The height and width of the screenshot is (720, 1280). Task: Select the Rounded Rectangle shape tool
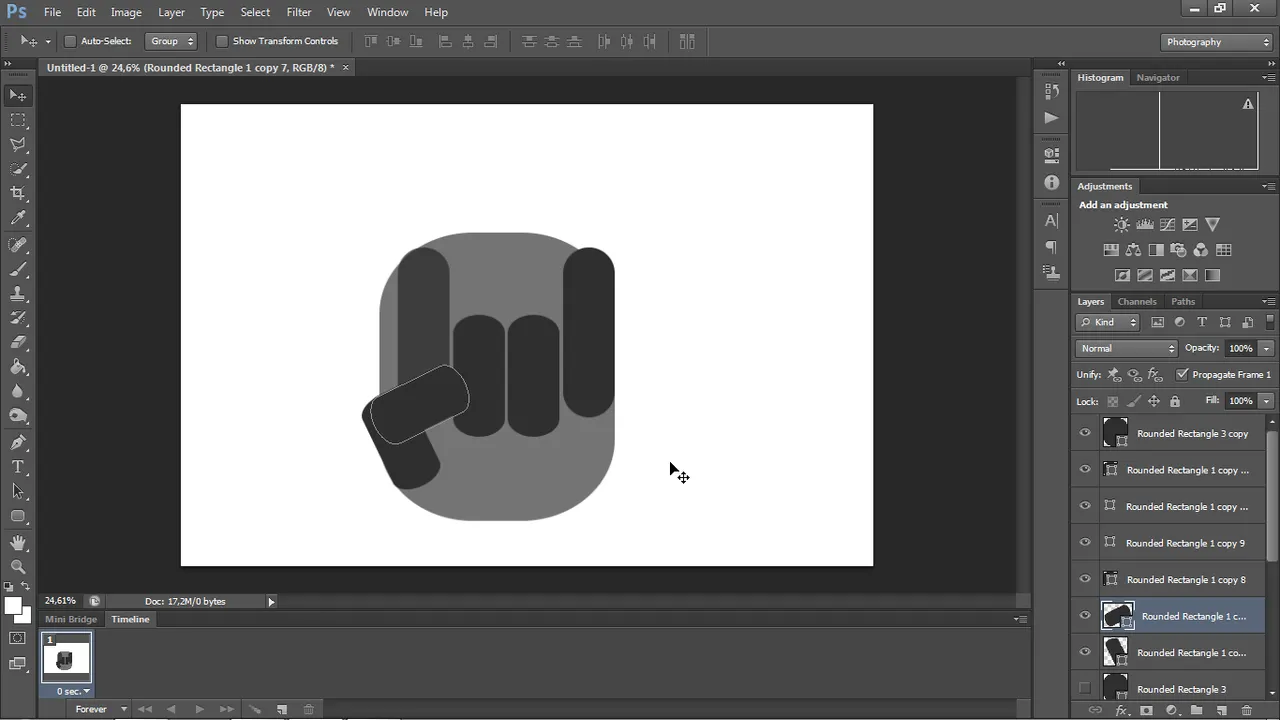18,516
